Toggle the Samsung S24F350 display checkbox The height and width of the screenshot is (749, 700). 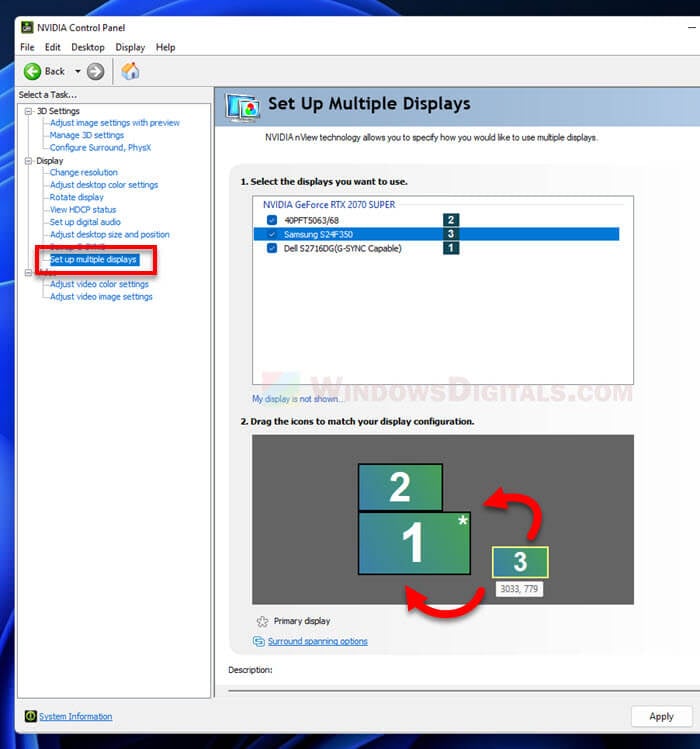[272, 234]
